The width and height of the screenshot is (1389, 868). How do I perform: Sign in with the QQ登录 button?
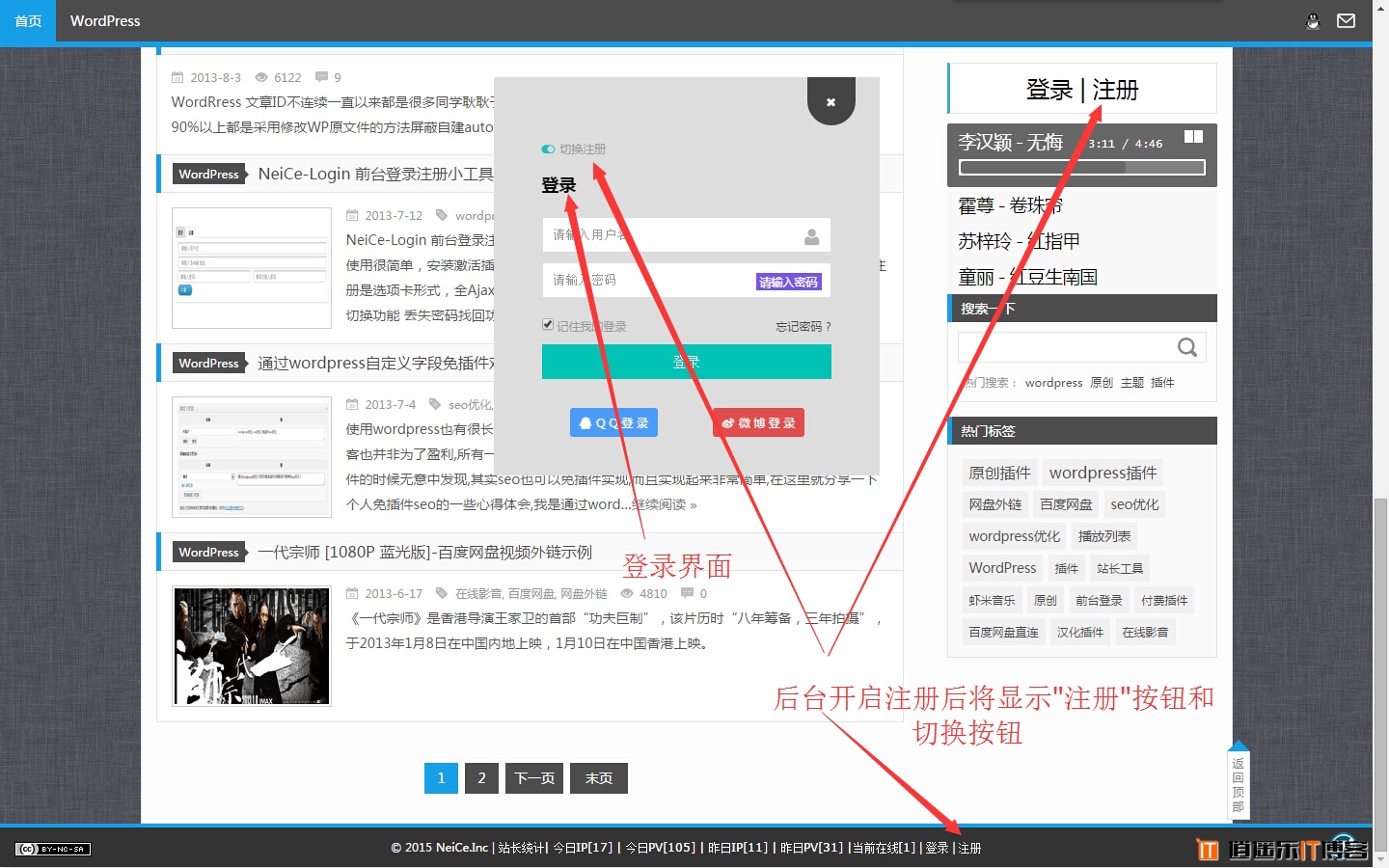tap(613, 422)
